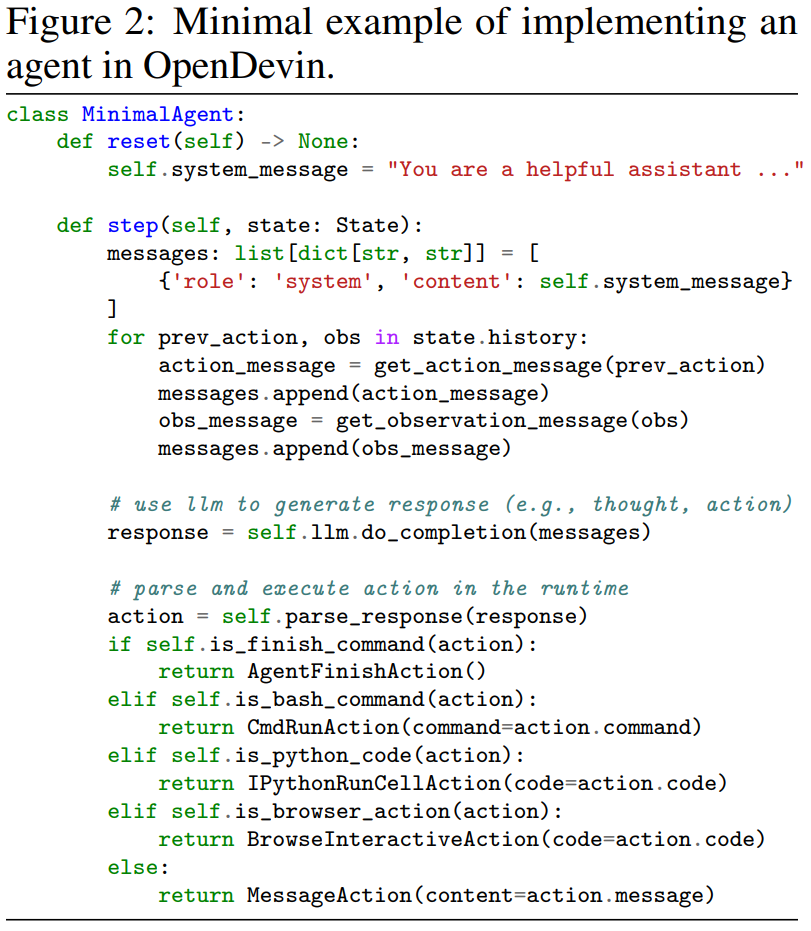811x931 pixels.
Task: Click the 'role' dictionary key
Action: pos(208,281)
